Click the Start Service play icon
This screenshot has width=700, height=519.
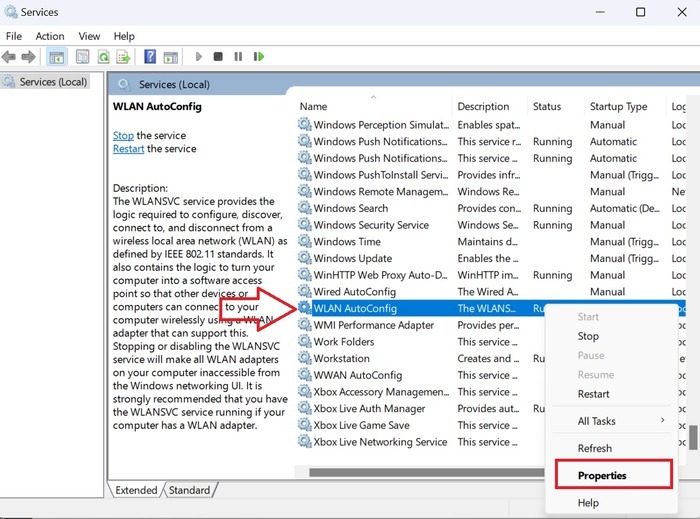point(199,57)
